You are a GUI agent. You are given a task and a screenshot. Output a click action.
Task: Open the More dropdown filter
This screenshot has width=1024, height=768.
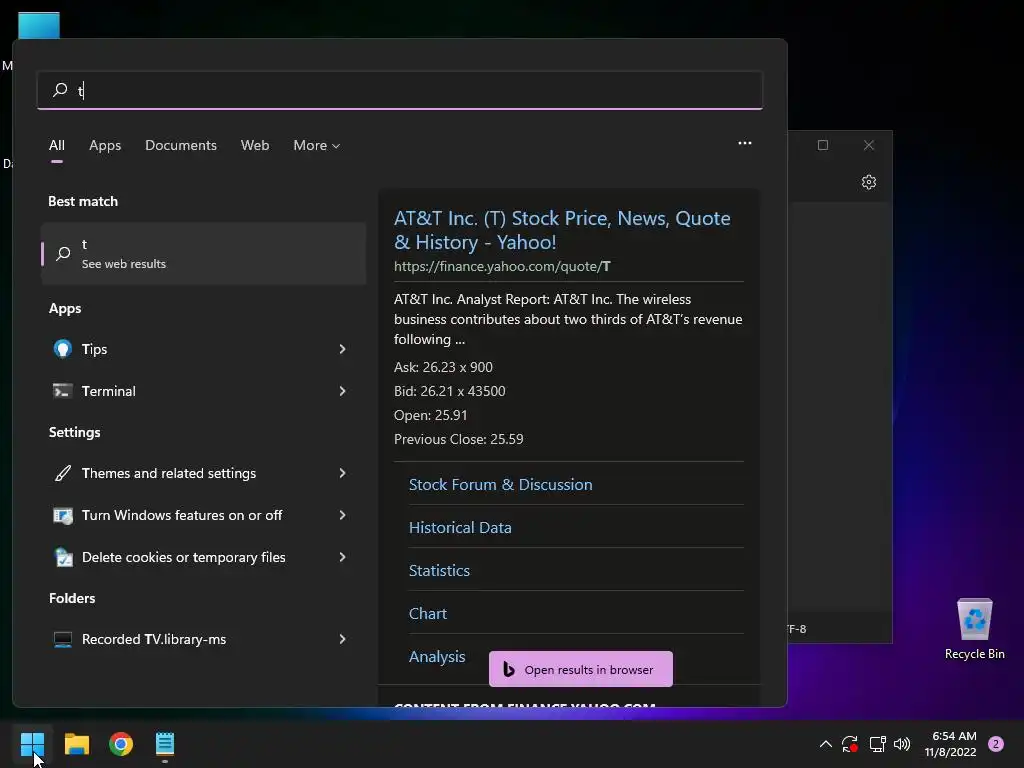pyautogui.click(x=317, y=146)
